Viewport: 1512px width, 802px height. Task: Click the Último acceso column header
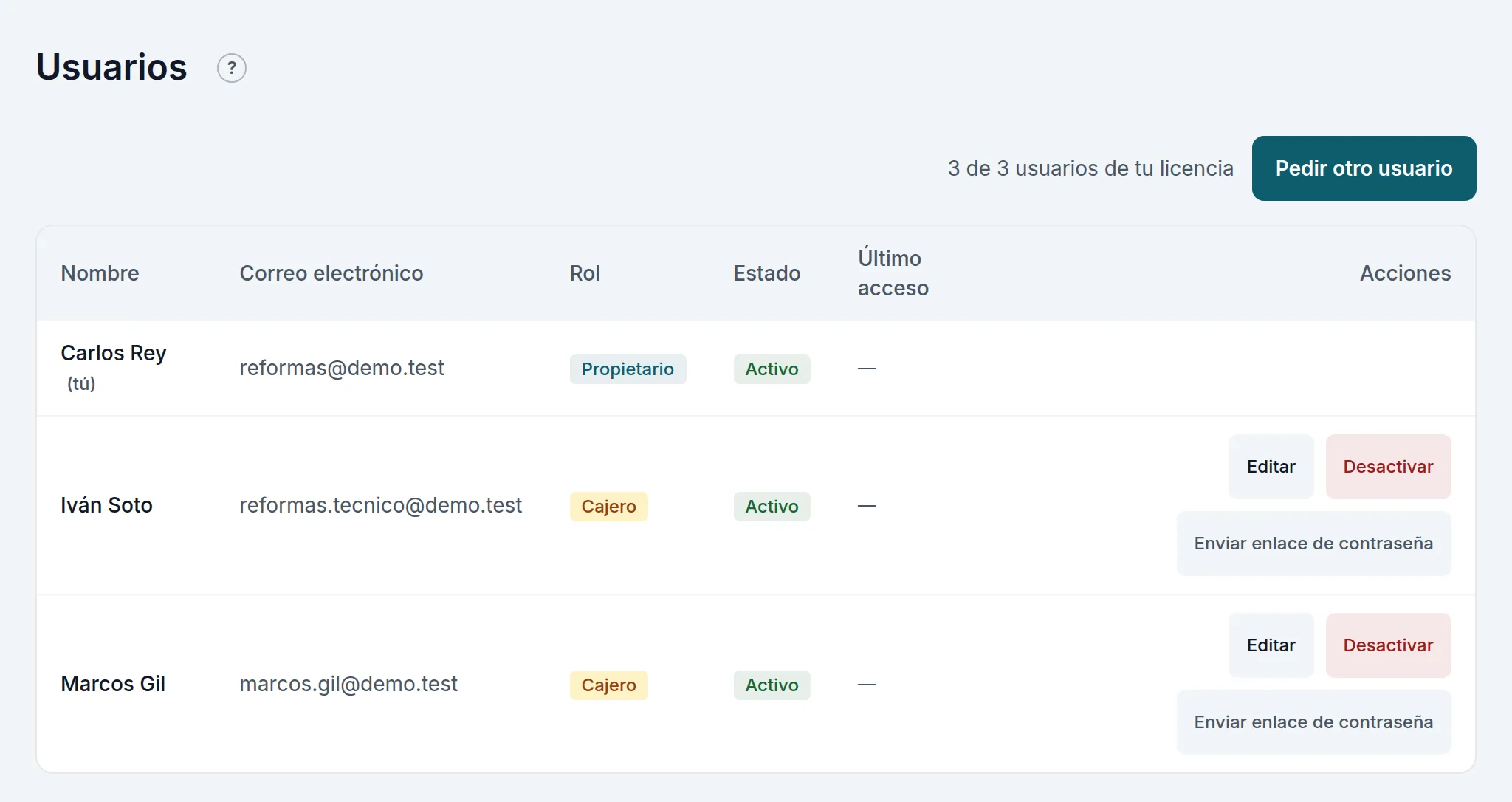coord(893,273)
